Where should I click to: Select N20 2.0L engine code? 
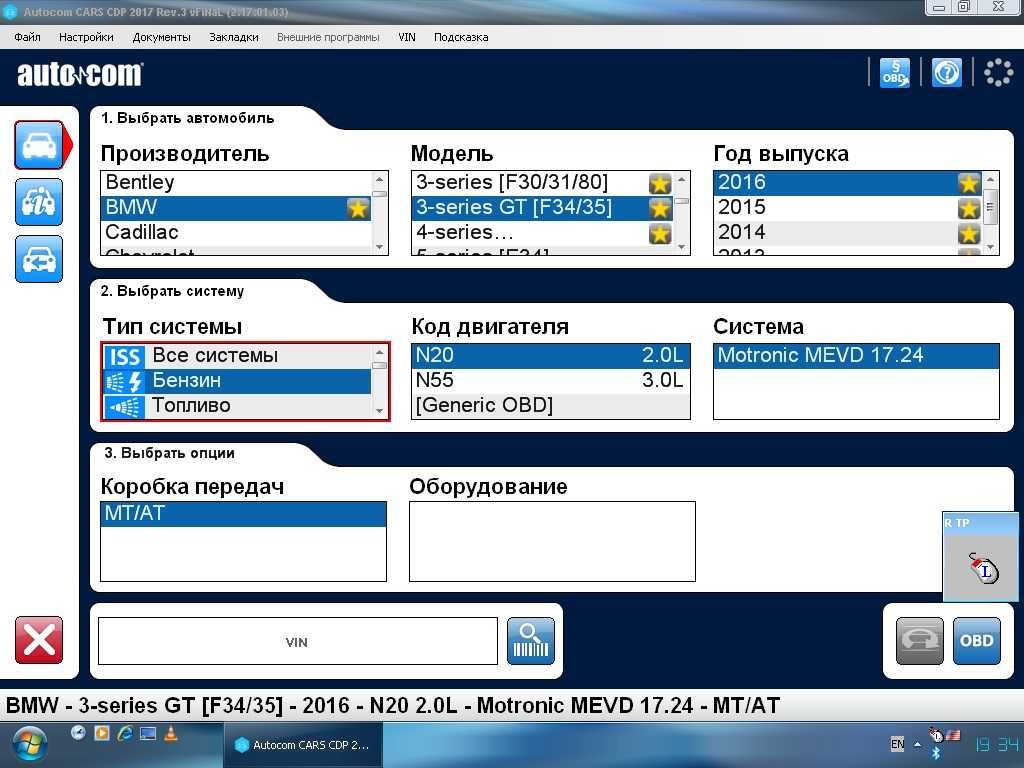point(551,356)
